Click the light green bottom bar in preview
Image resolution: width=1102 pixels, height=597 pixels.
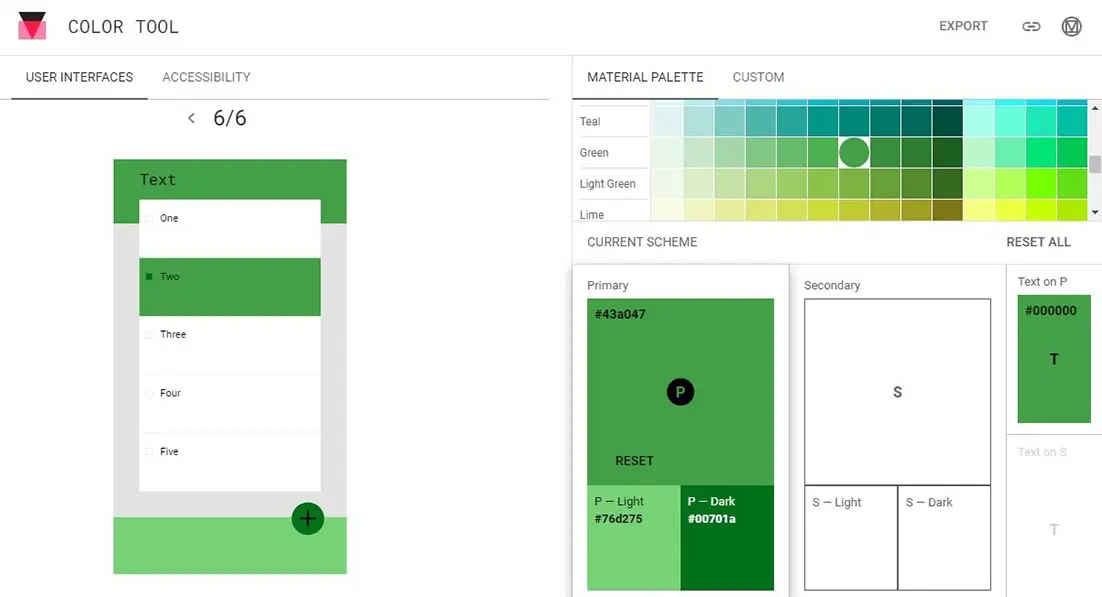[230, 546]
